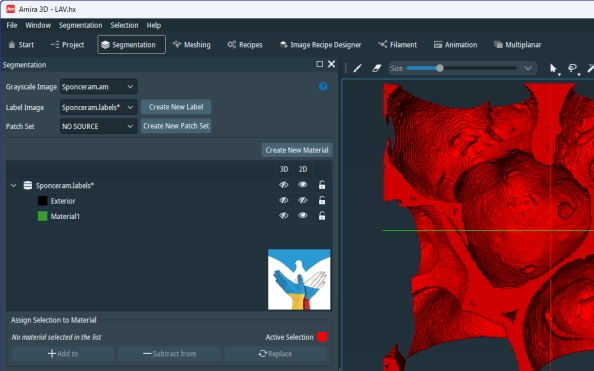Open the blue help question mark
This screenshot has width=594, height=371.
click(x=323, y=86)
